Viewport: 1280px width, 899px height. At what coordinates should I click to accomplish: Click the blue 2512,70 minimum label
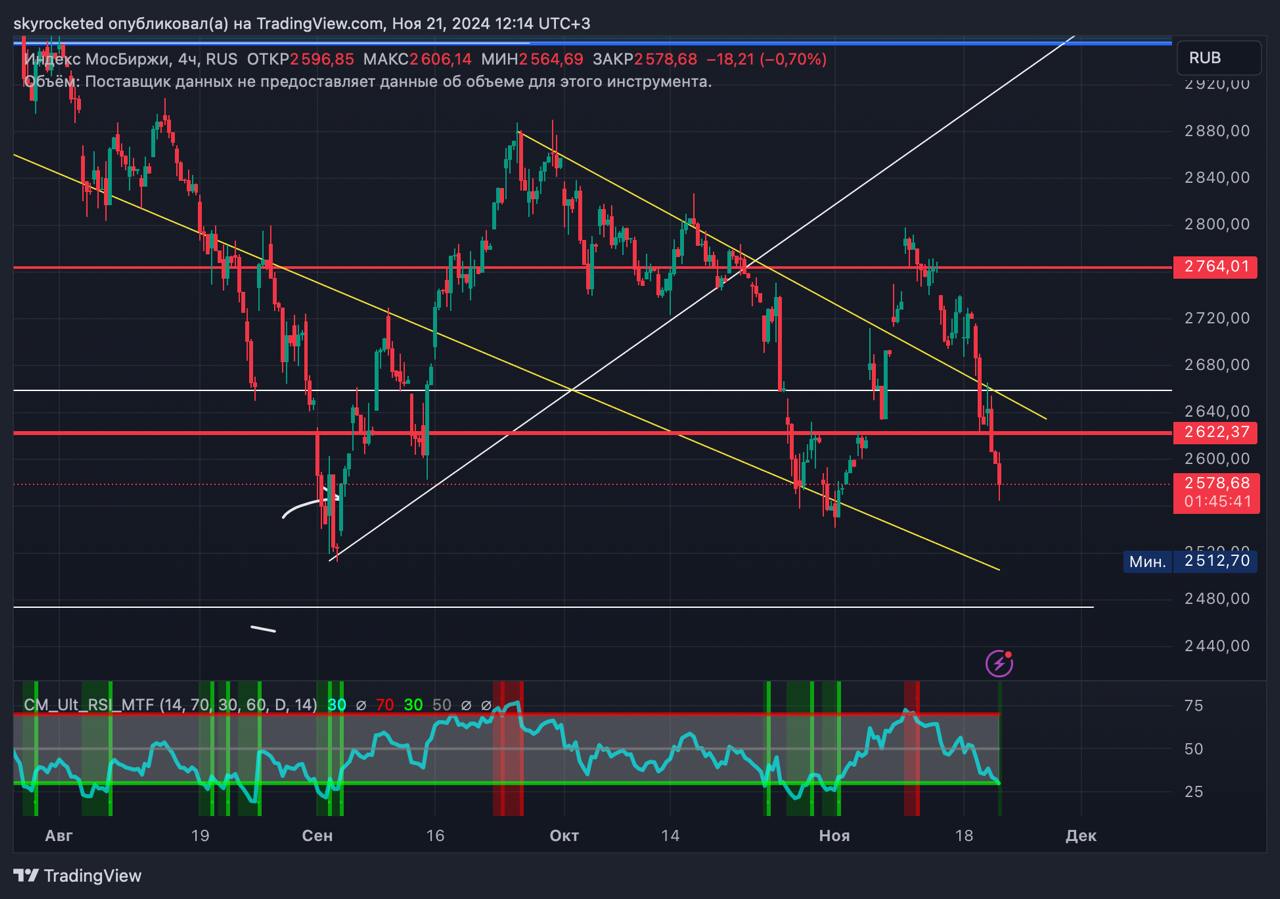pyautogui.click(x=1217, y=561)
